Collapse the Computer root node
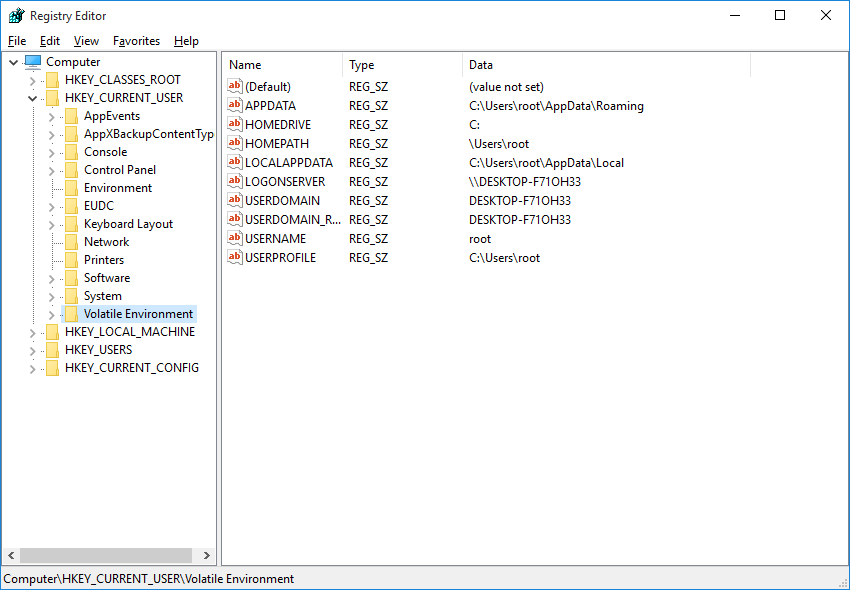The image size is (850, 590). point(14,62)
